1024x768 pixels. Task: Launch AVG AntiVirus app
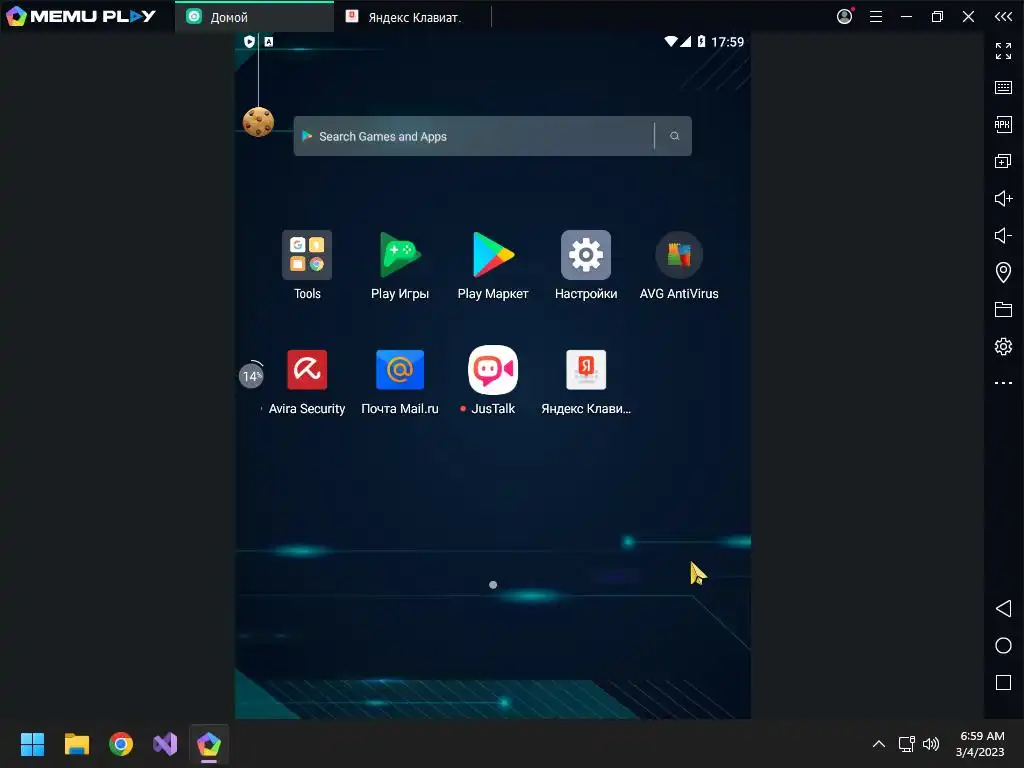[679, 255]
